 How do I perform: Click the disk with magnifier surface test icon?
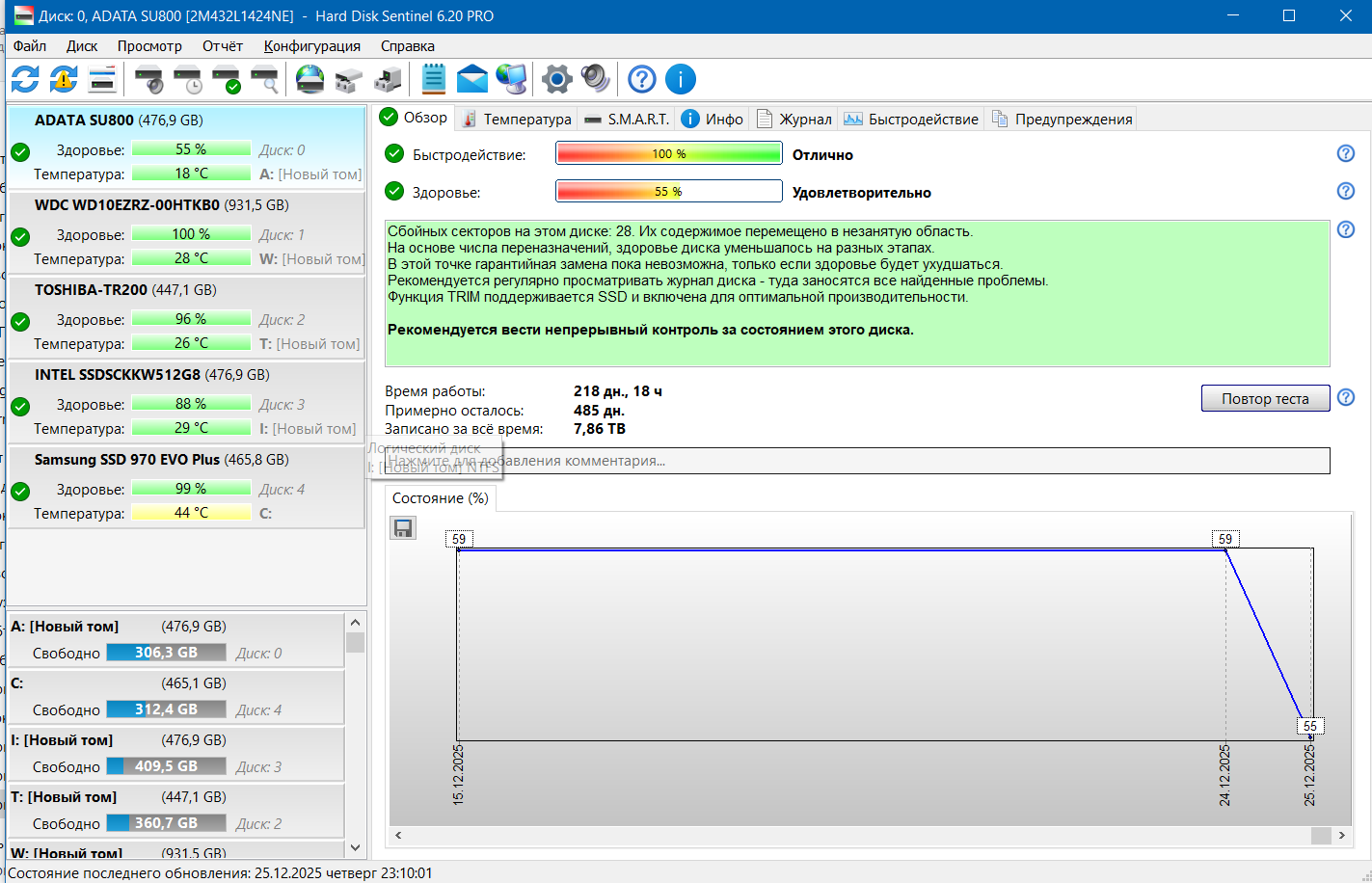(264, 79)
